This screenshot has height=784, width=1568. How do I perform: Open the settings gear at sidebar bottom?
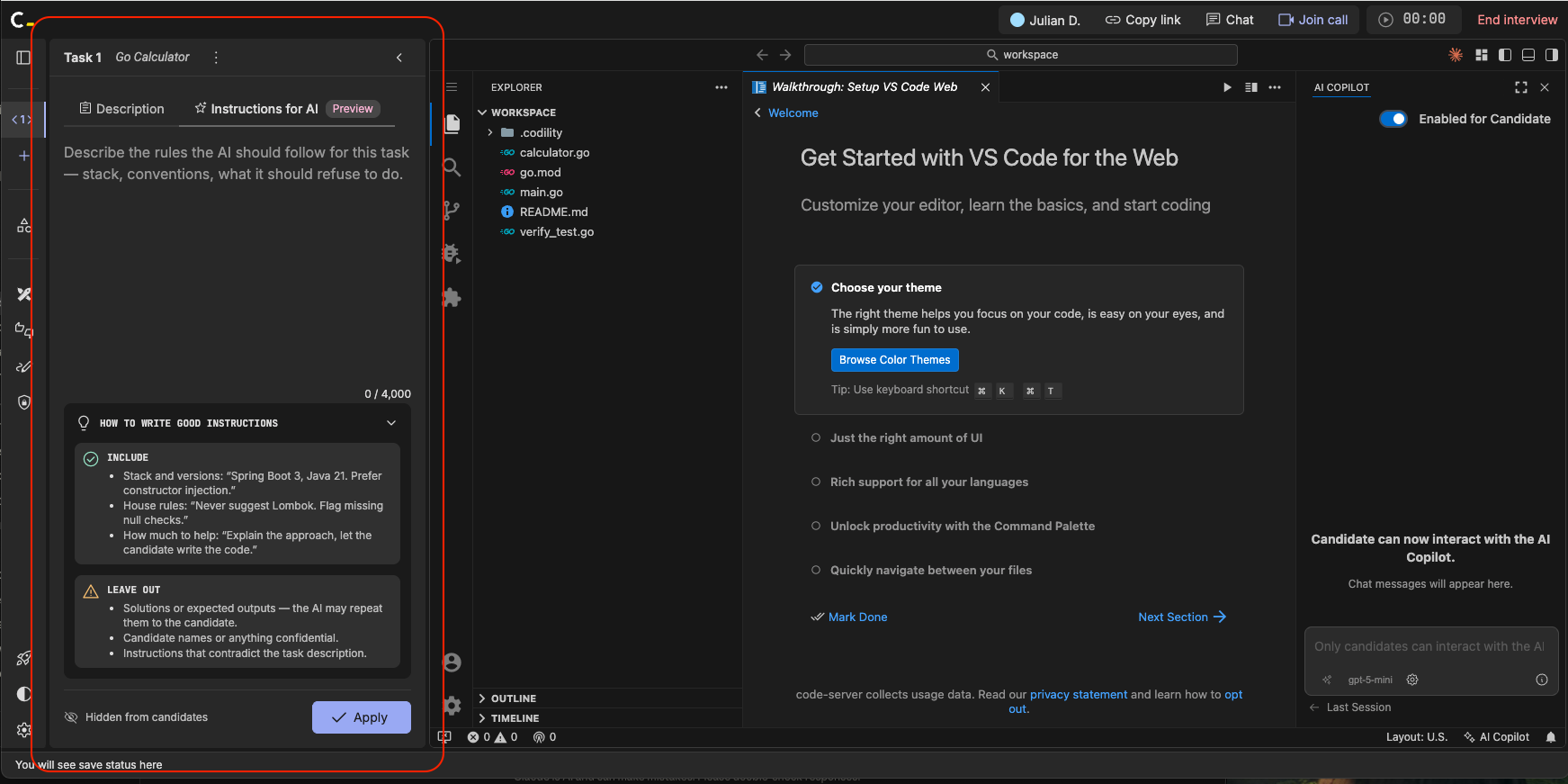click(x=24, y=730)
